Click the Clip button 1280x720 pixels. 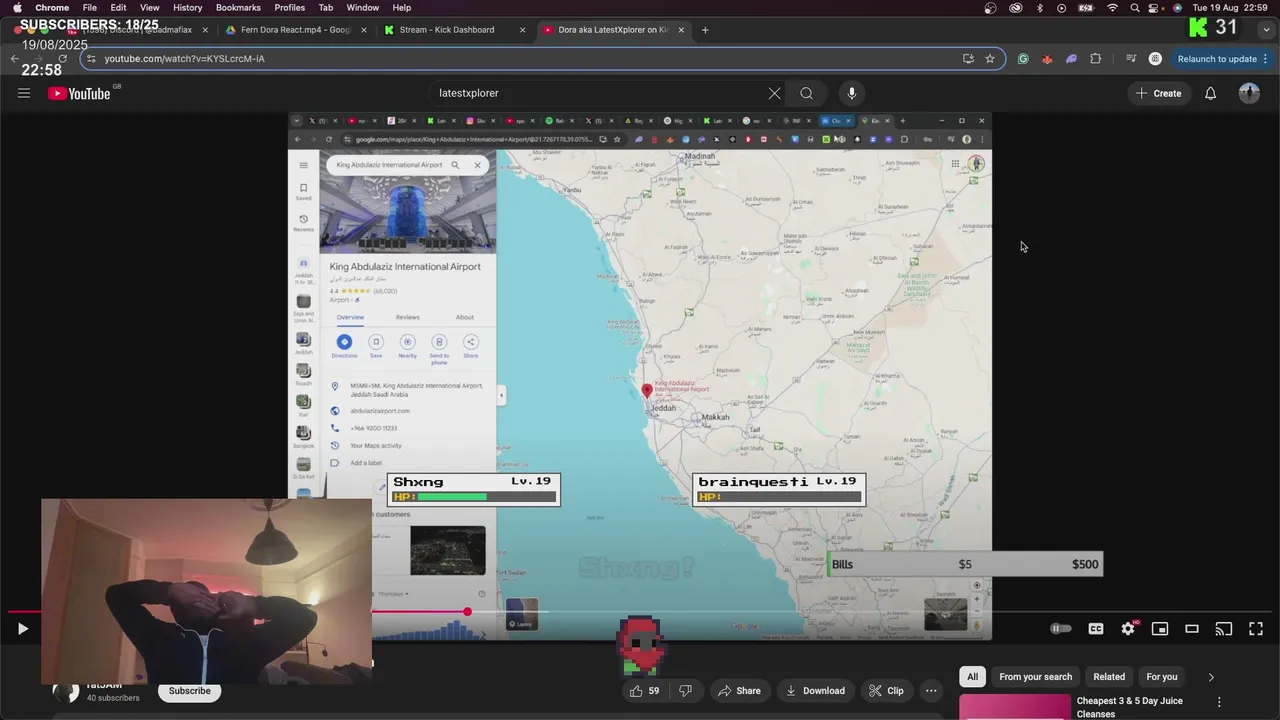coord(886,691)
